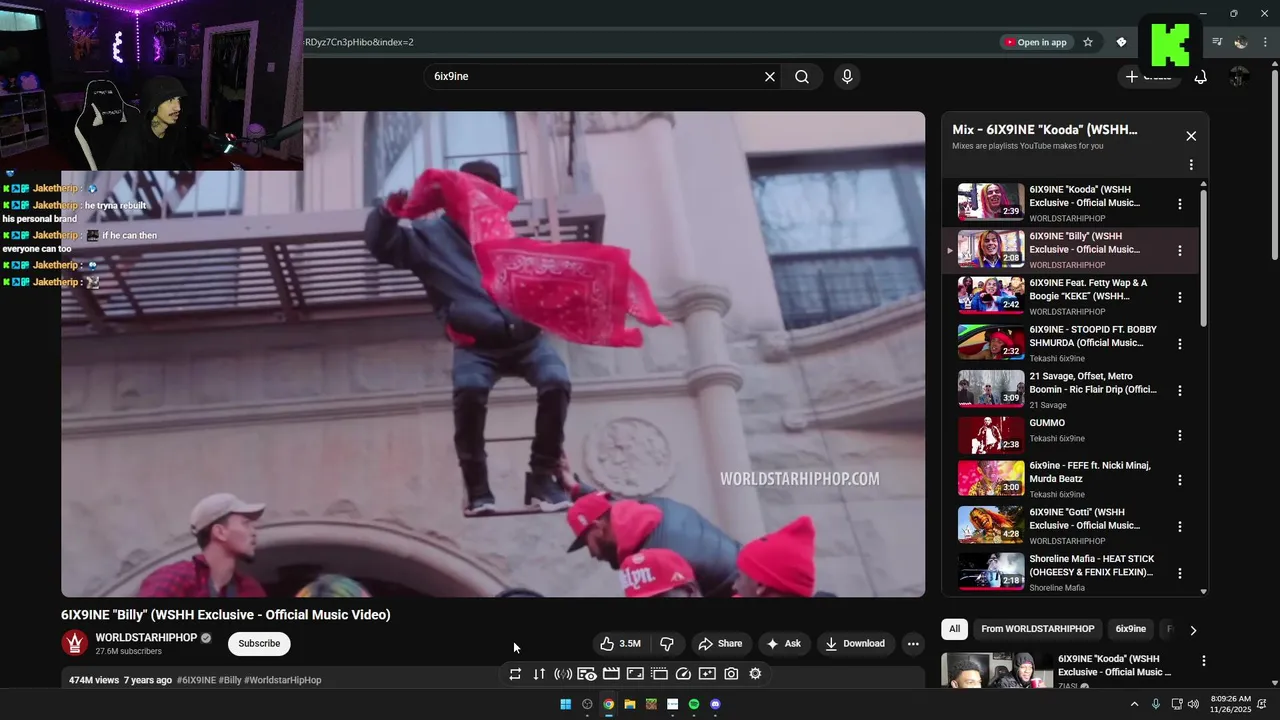Click Open in app in address bar
This screenshot has height=720, width=1280.
[x=1036, y=42]
